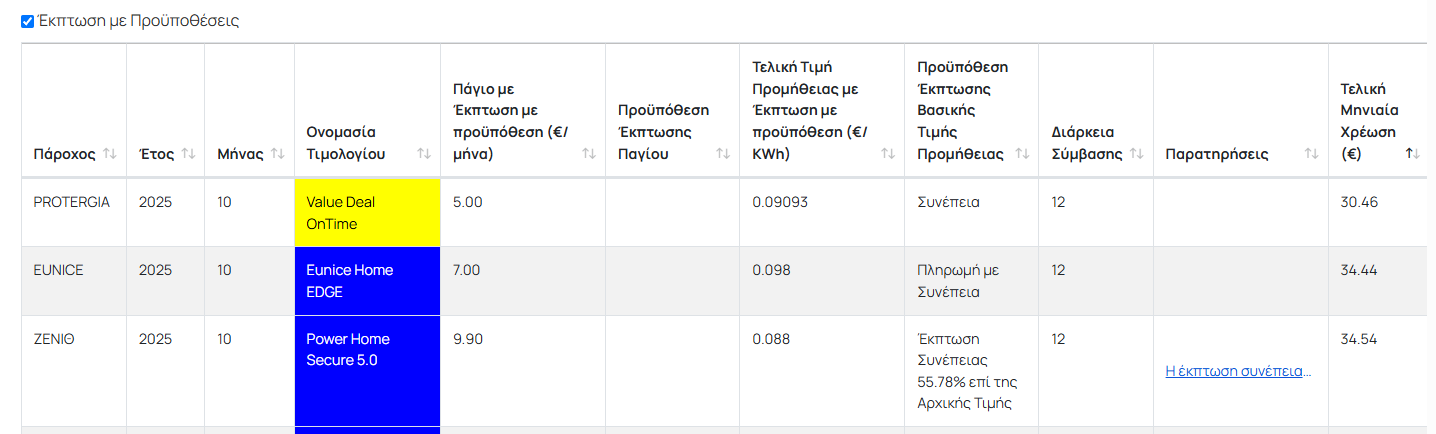Click the EUNICE provider cell

click(59, 270)
